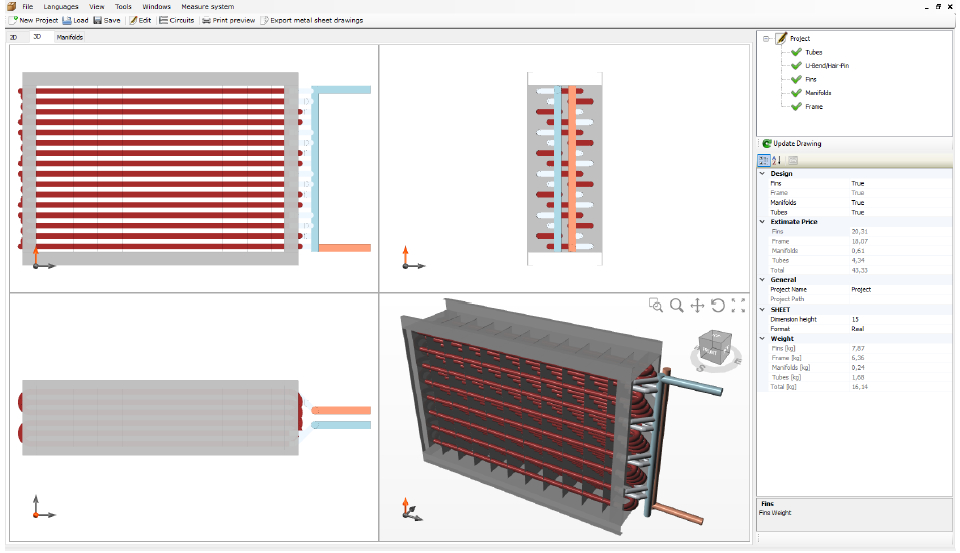
Task: Click the Save disk icon button
Action: tap(97, 20)
